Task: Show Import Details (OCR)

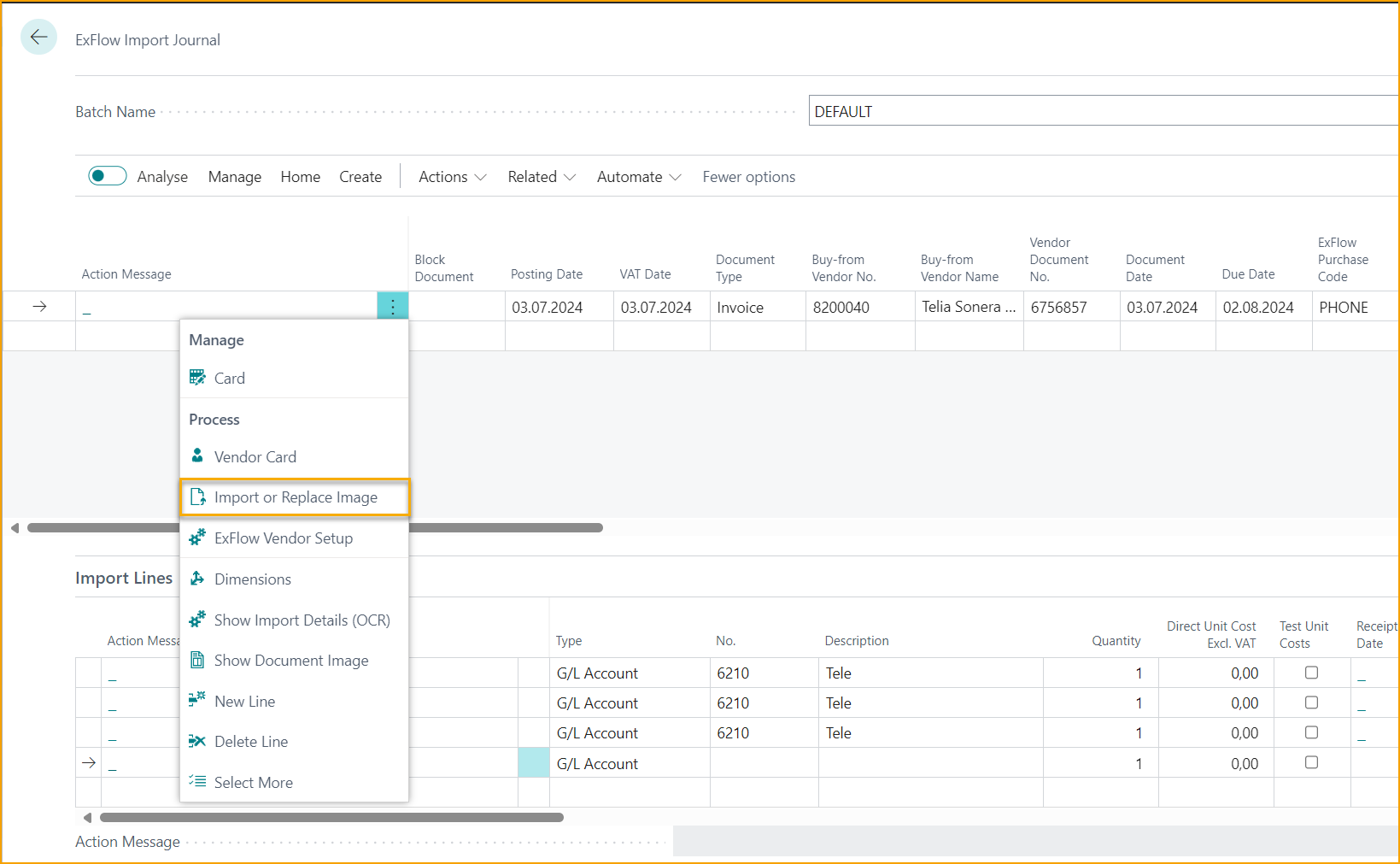Action: (x=302, y=620)
